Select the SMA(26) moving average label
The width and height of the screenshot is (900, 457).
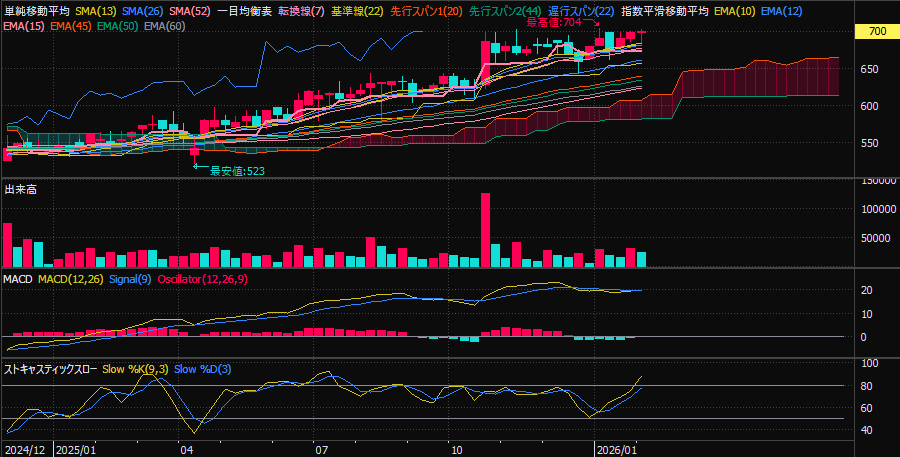143,10
